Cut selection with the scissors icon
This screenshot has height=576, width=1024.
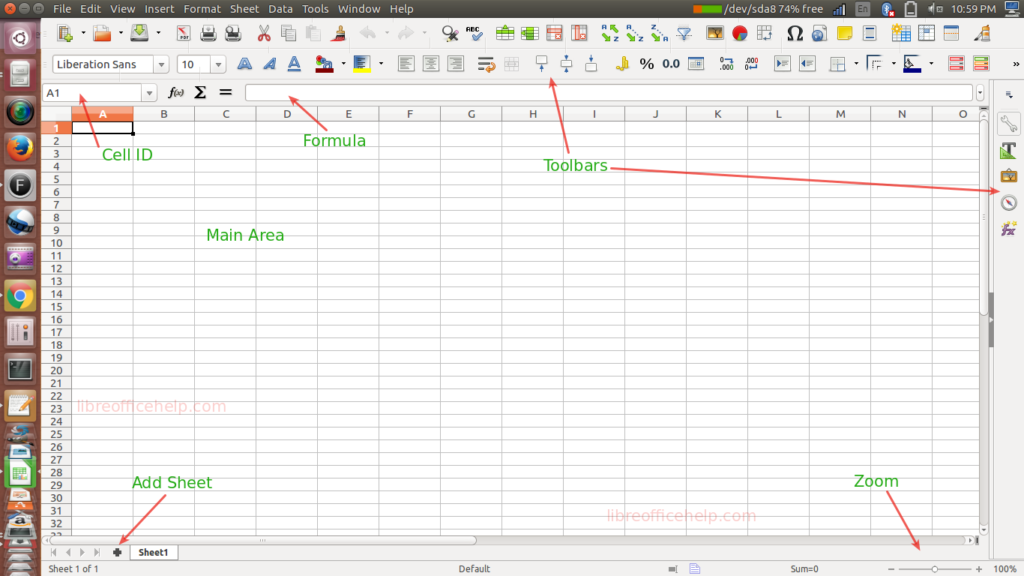pos(264,33)
